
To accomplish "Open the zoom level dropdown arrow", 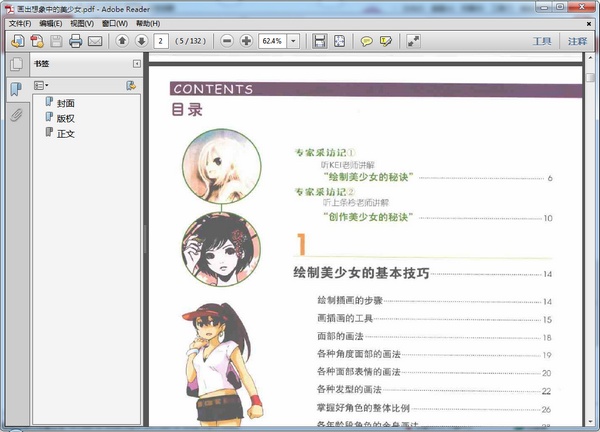I will (x=293, y=41).
